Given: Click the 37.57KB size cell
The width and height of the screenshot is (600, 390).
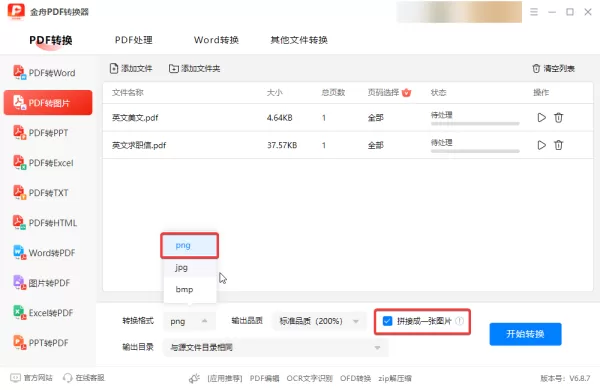Looking at the screenshot, I should (282, 145).
